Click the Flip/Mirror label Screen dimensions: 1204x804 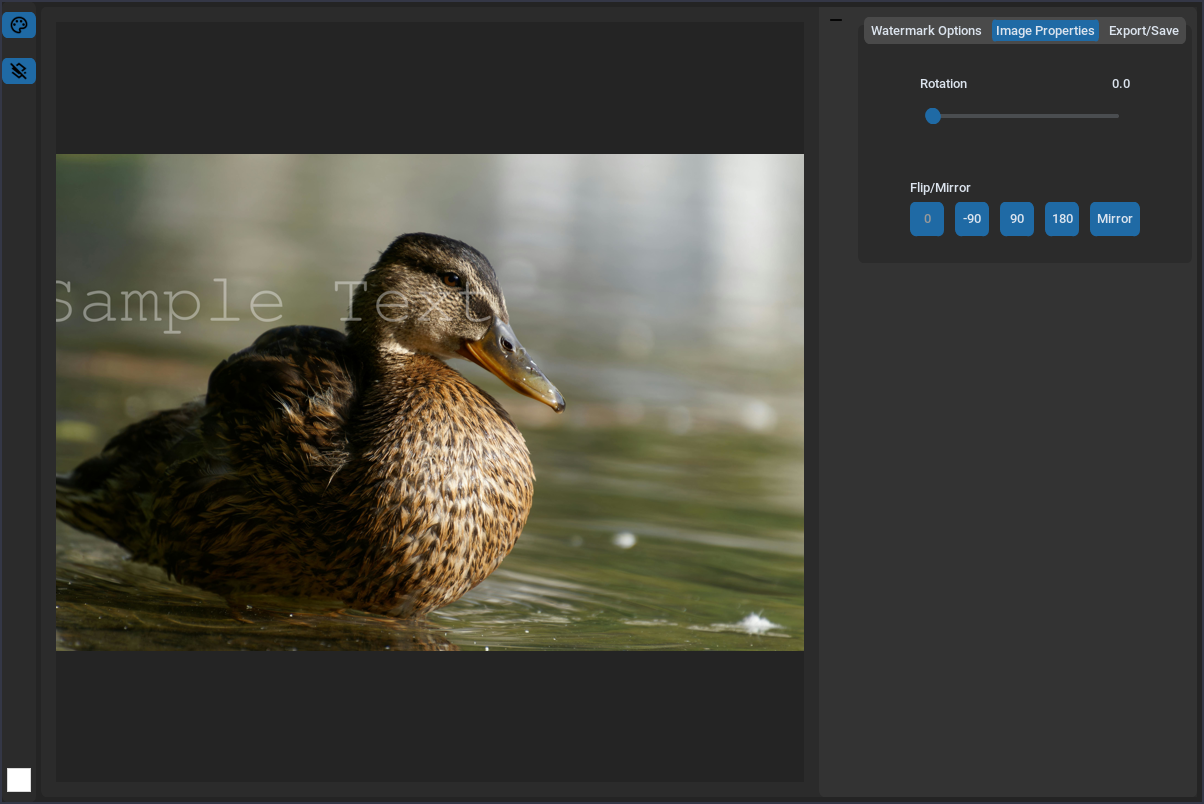tap(940, 188)
